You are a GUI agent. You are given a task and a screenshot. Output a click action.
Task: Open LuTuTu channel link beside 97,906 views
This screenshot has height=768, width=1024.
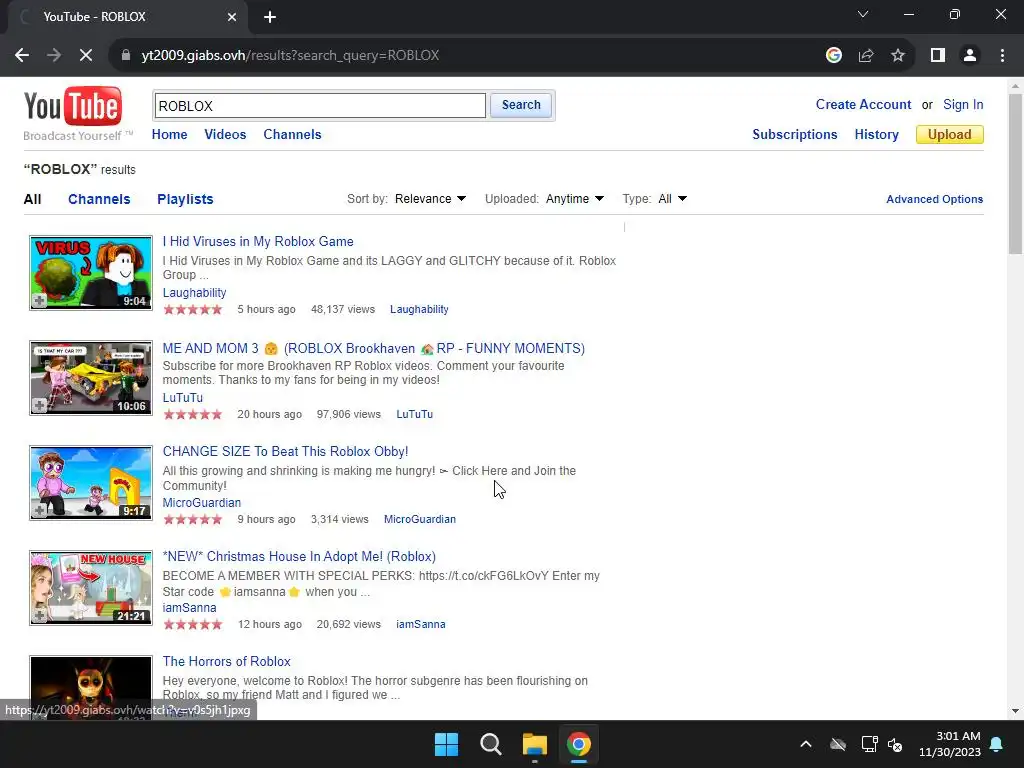[415, 414]
